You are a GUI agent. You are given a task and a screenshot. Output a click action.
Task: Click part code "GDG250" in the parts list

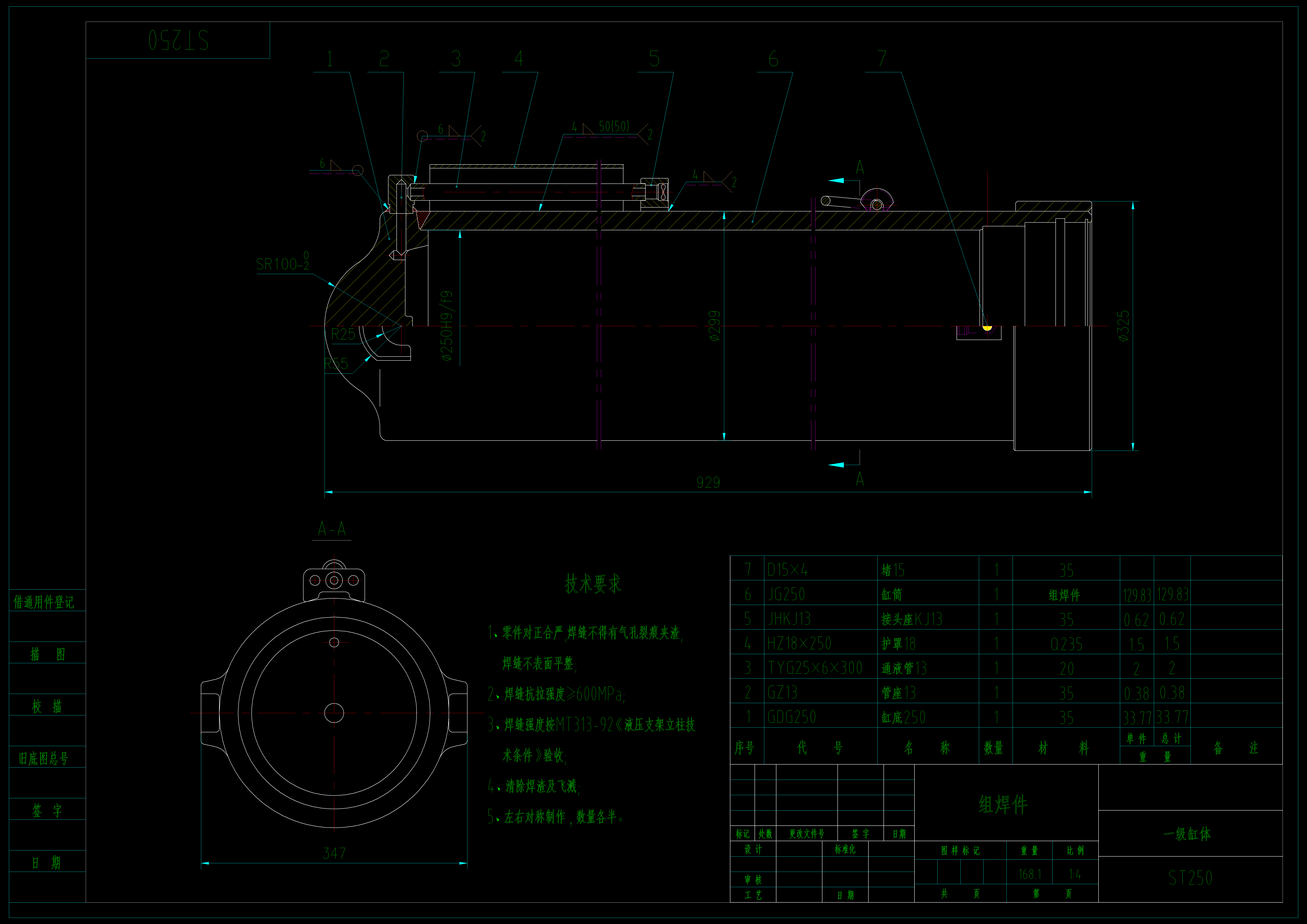[792, 717]
